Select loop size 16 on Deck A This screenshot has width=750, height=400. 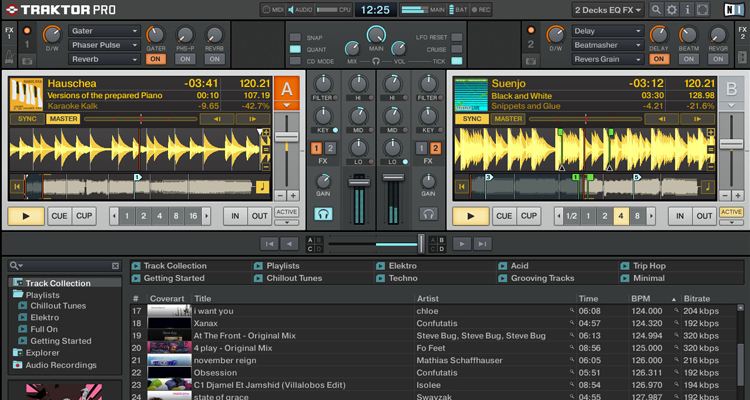193,216
